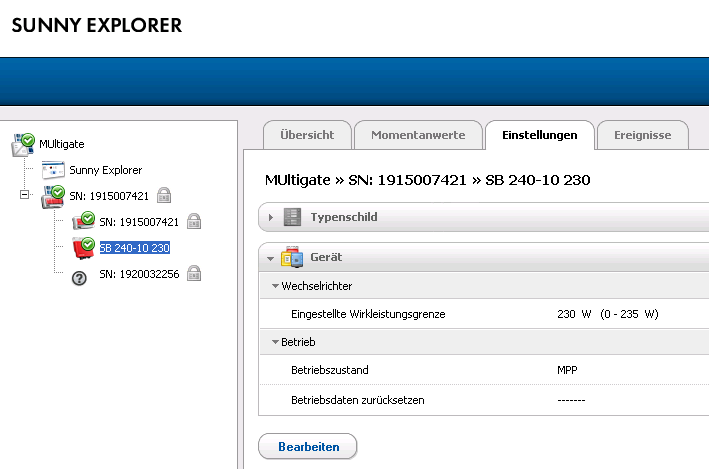Select SN: 1920032256 in the tree

coord(139,274)
